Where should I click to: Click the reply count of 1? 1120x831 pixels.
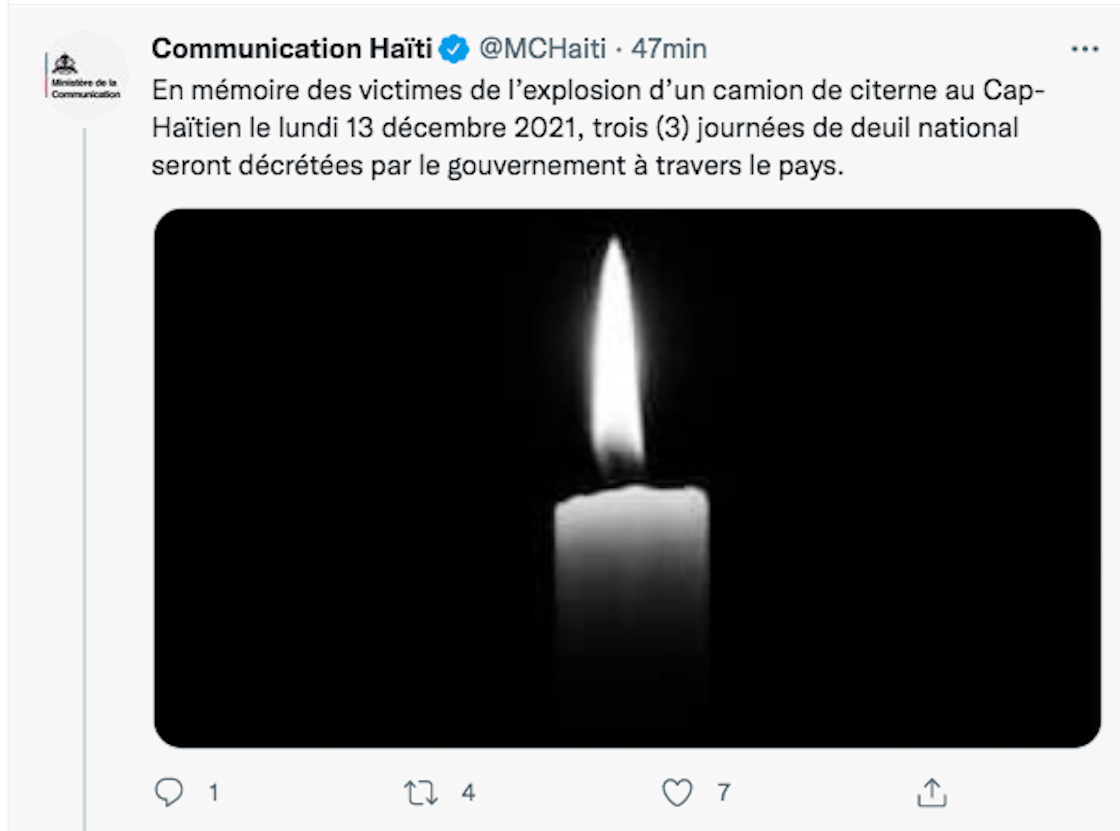pyautogui.click(x=213, y=794)
